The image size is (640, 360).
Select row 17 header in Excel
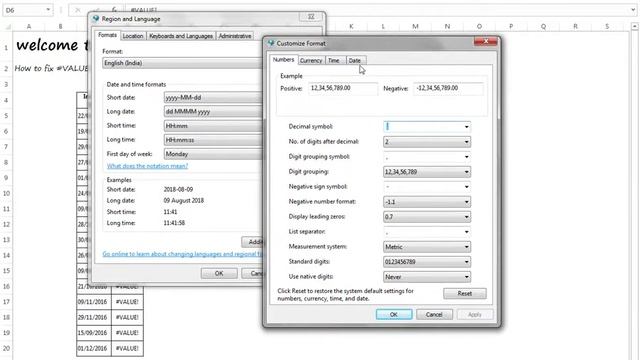pos(7,302)
